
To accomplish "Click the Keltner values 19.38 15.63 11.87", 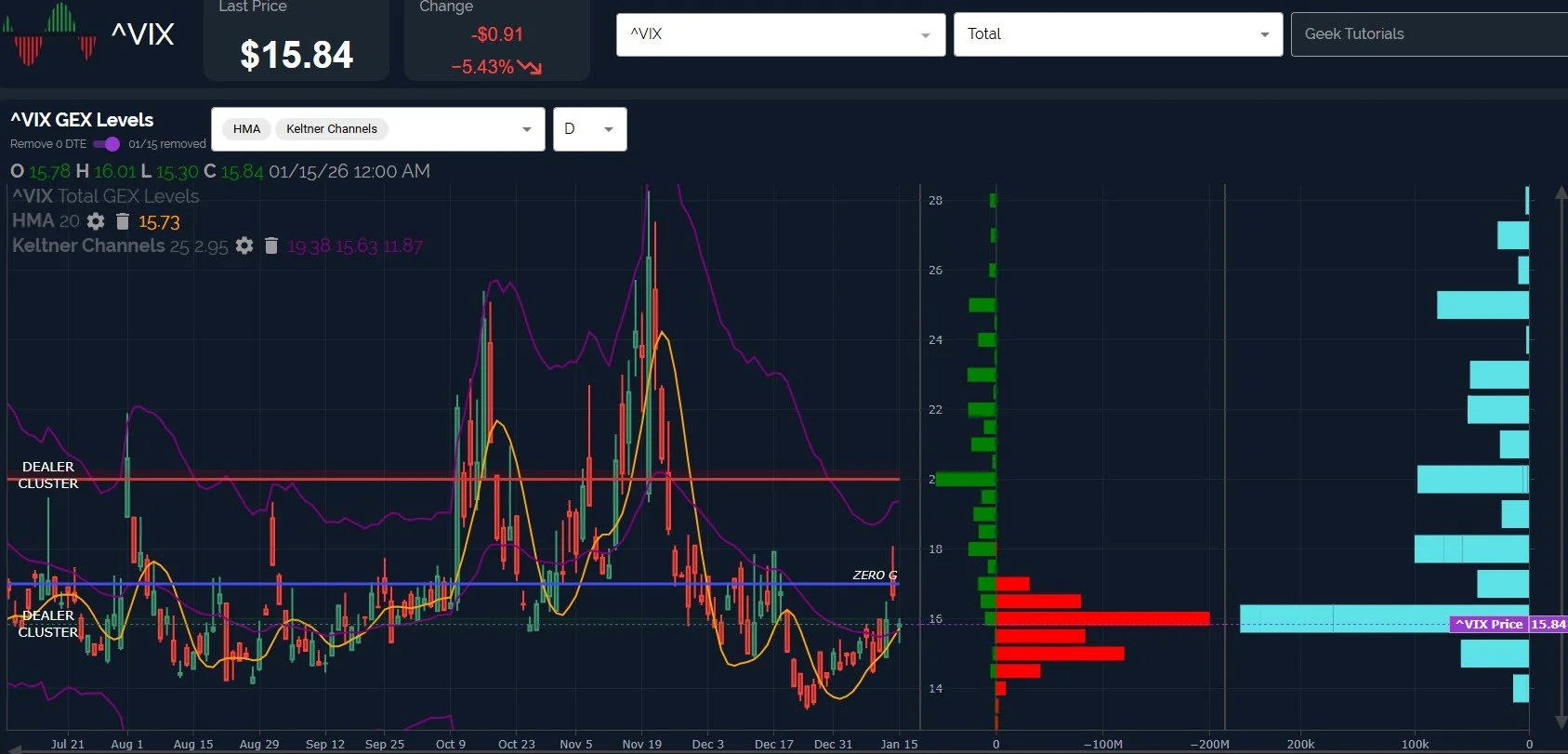I will [x=355, y=246].
